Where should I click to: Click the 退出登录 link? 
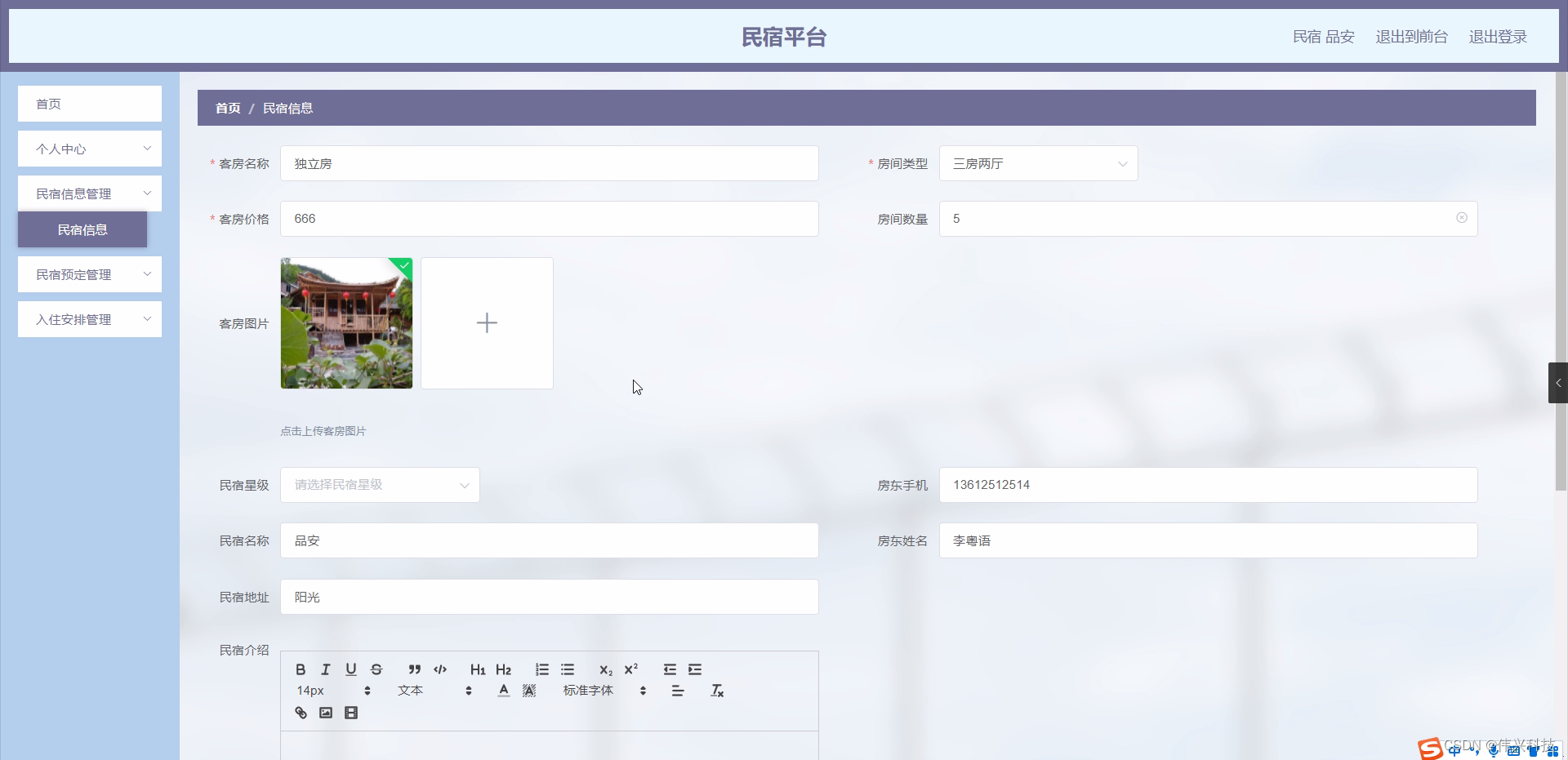tap(1498, 36)
